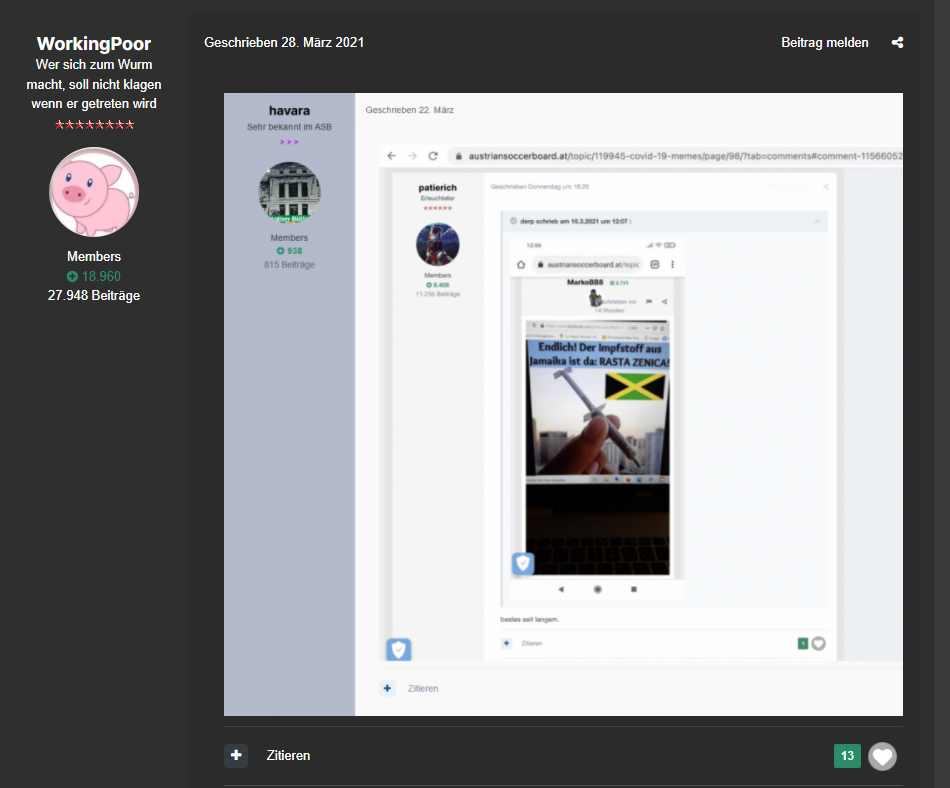Like the post with the heart icon
This screenshot has width=950, height=788.
click(882, 756)
